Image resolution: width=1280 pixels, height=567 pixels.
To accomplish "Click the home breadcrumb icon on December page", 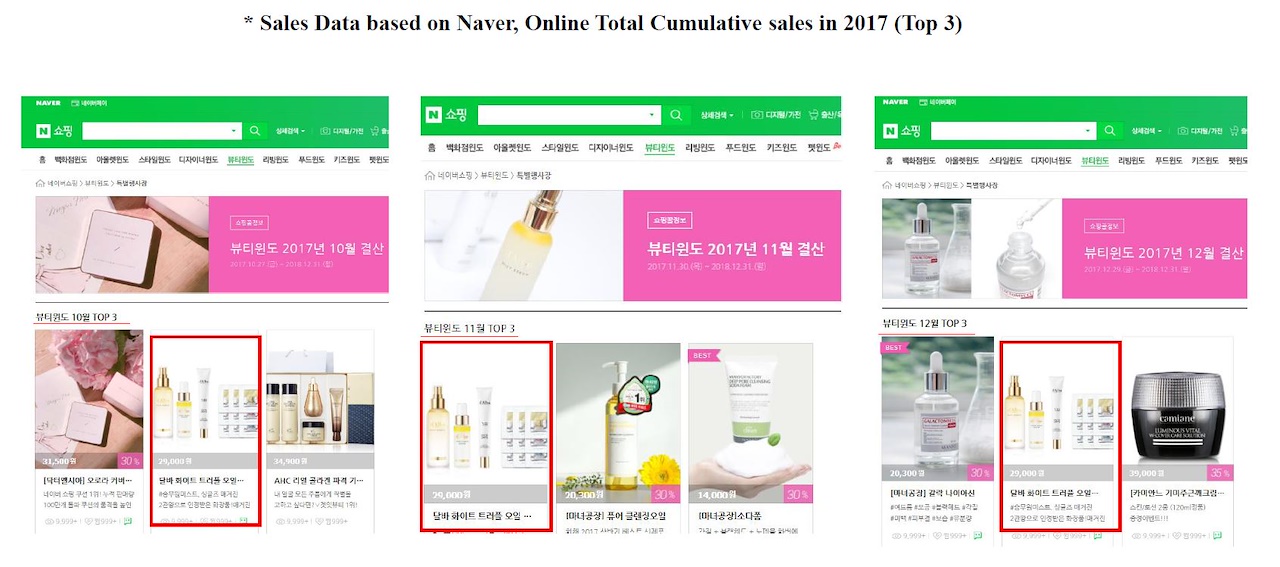I will [x=887, y=185].
